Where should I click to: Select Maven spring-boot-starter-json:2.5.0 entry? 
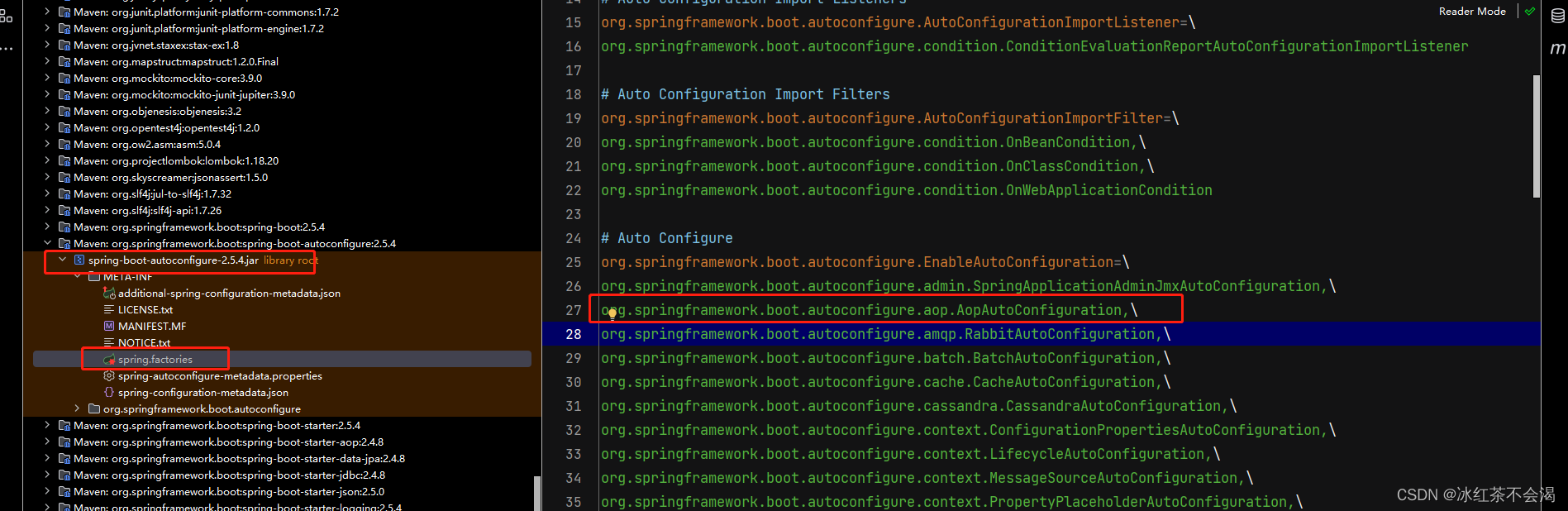(x=229, y=492)
